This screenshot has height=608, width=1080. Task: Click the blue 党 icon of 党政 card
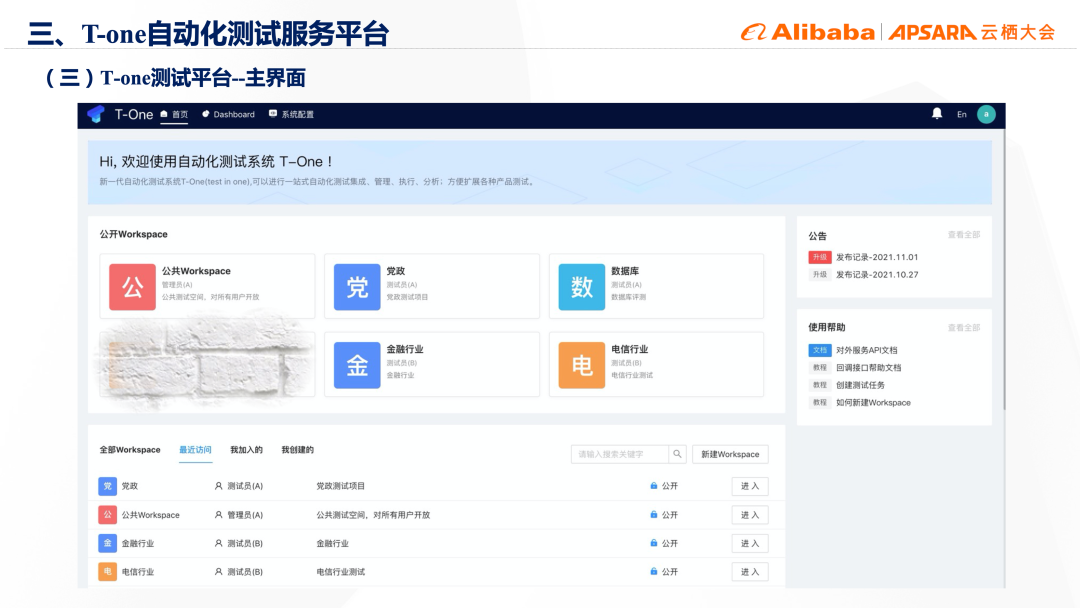[357, 287]
